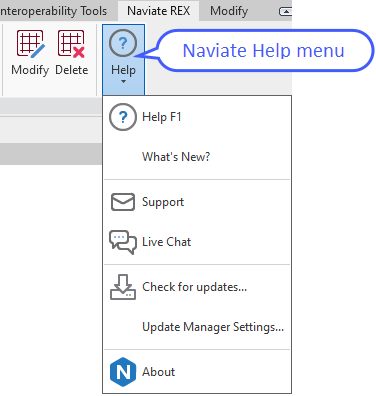
Task: Click the Naviate N logo icon
Action: pos(123,372)
